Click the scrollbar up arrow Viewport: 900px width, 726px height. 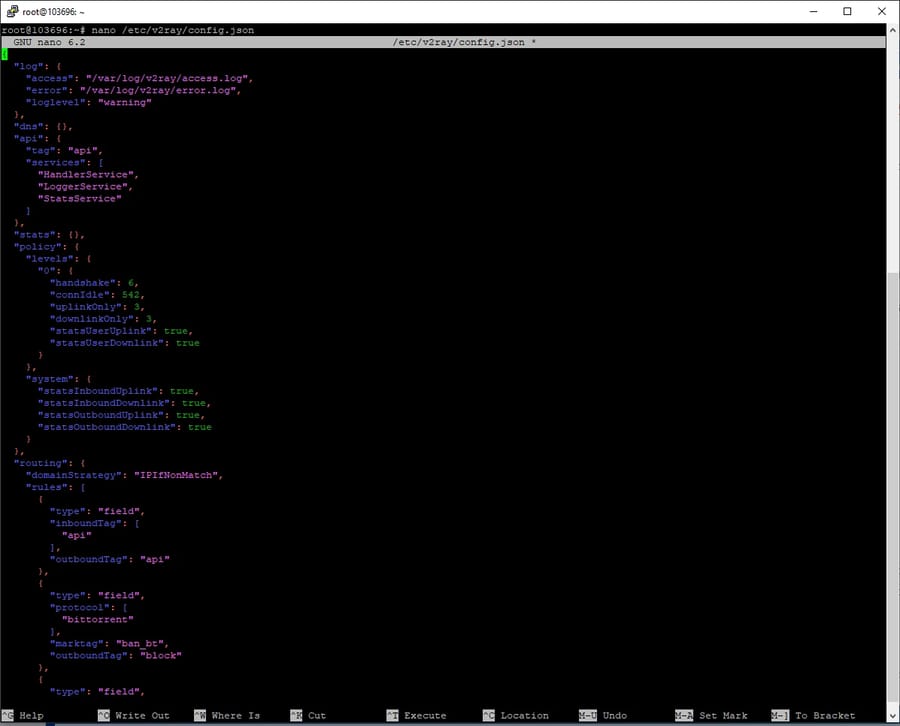pos(892,29)
